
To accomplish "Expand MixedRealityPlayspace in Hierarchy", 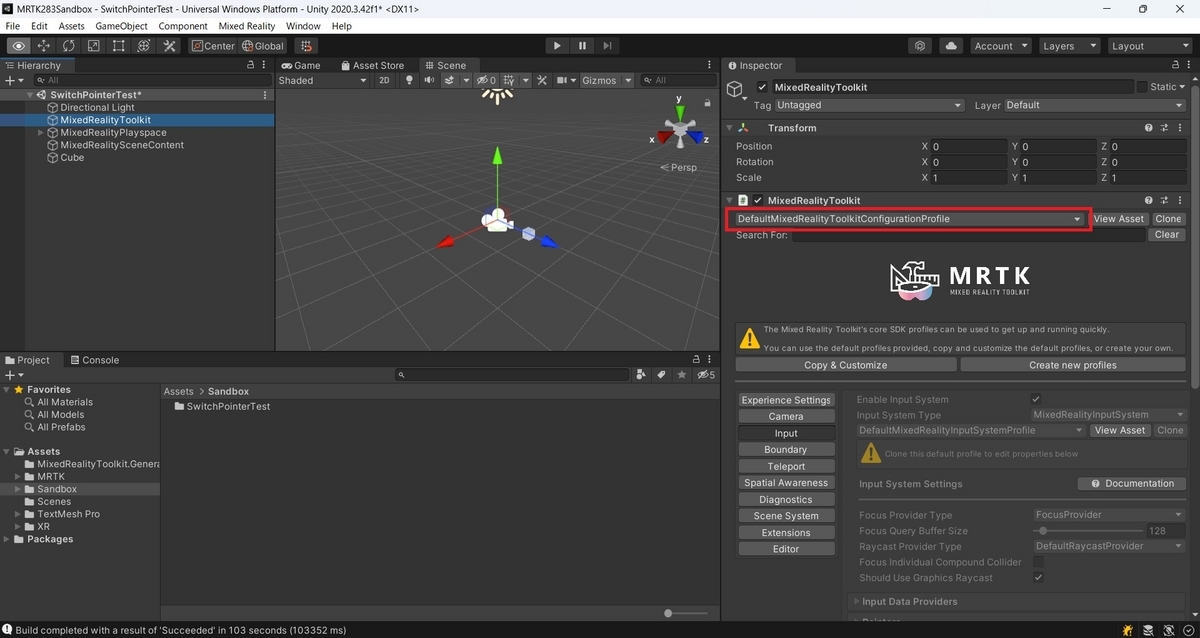I will [x=41, y=133].
